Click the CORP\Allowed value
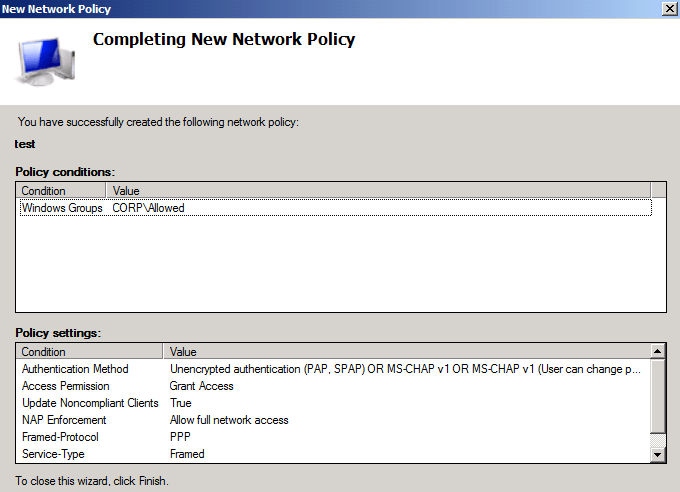Screen dimensions: 680x492 [149, 208]
